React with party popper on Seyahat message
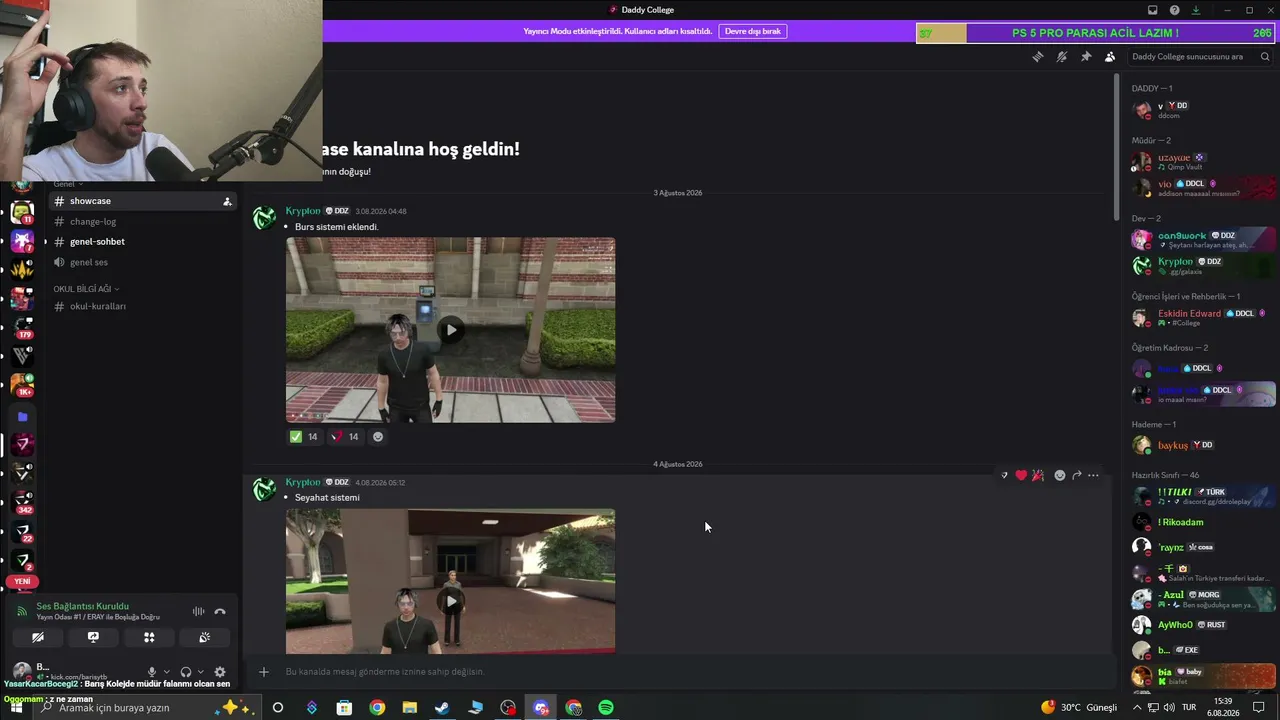Screen dimensions: 1280x720 point(1038,475)
